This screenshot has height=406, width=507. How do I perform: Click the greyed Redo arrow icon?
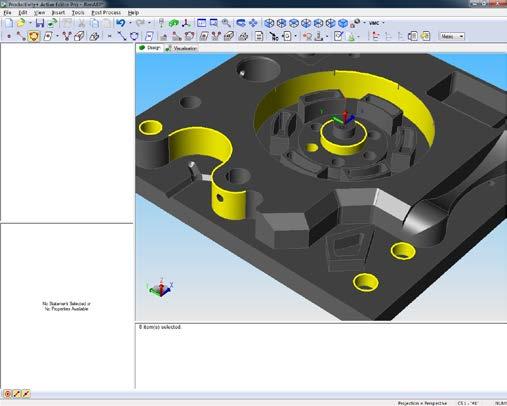[140, 23]
